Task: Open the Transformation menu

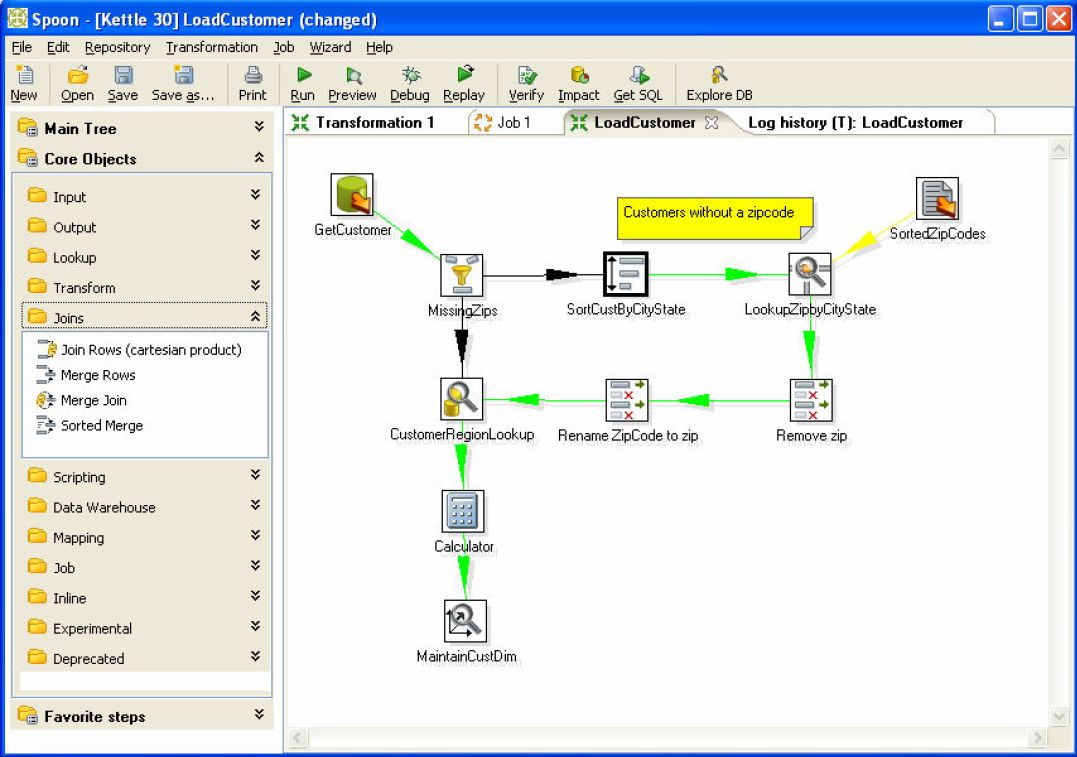Action: point(212,47)
